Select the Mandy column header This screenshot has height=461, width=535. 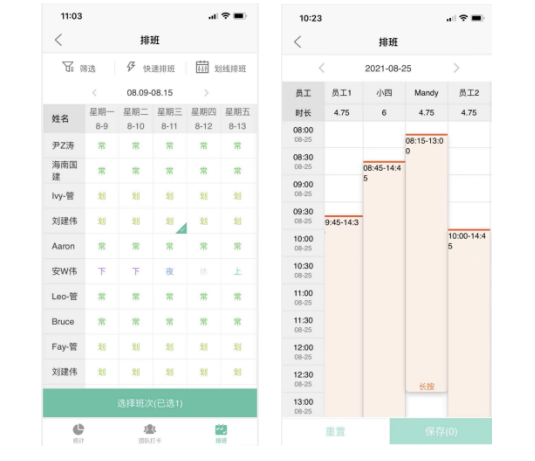pyautogui.click(x=426, y=93)
